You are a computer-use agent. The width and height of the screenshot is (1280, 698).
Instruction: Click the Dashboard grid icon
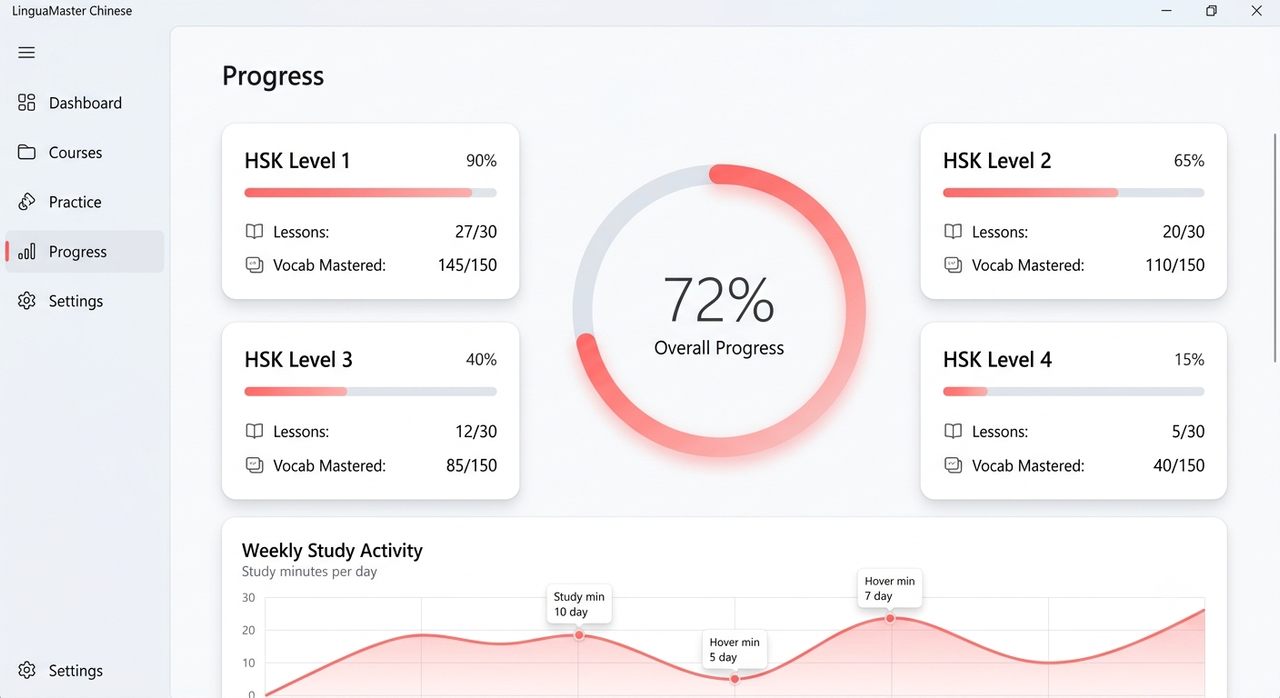pyautogui.click(x=27, y=102)
